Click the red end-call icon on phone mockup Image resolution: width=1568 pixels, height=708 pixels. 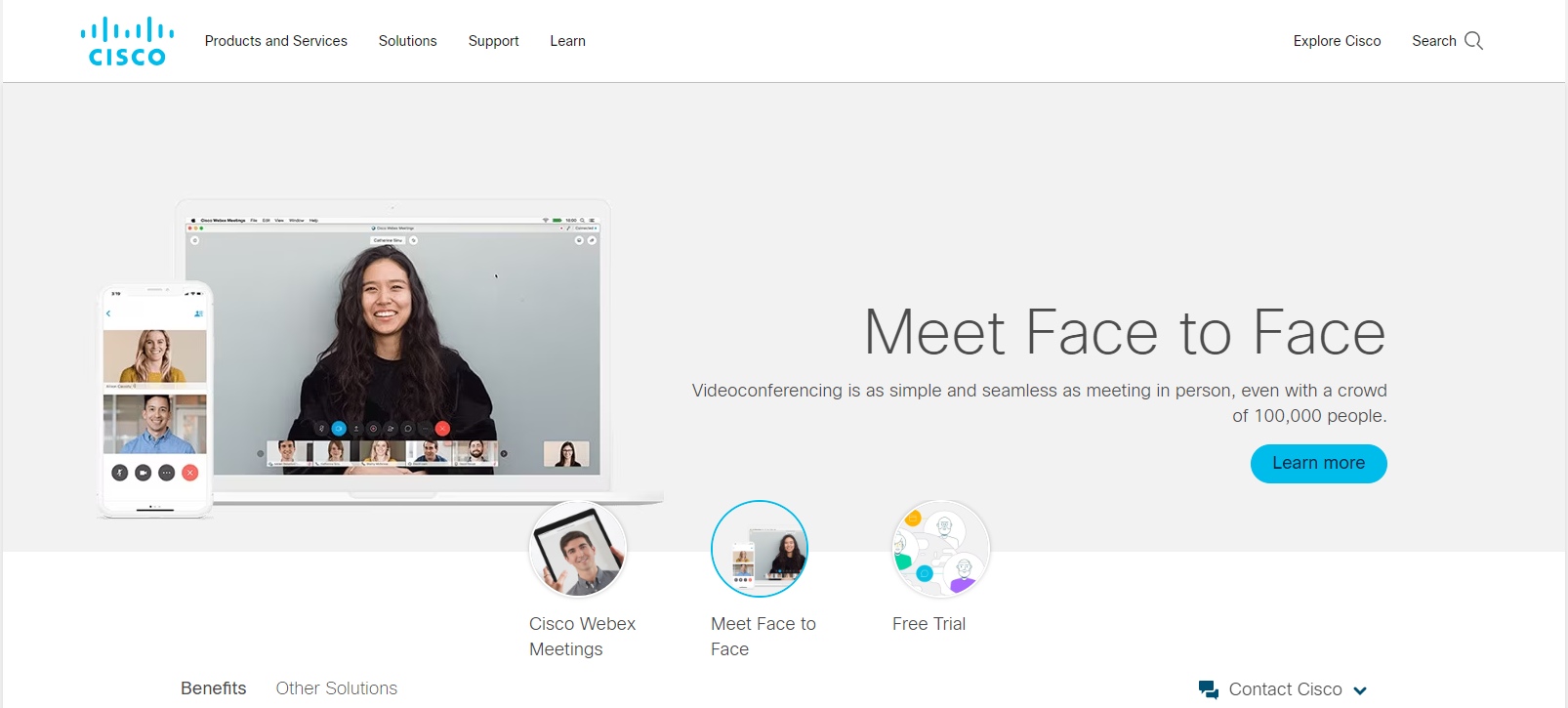click(x=190, y=473)
